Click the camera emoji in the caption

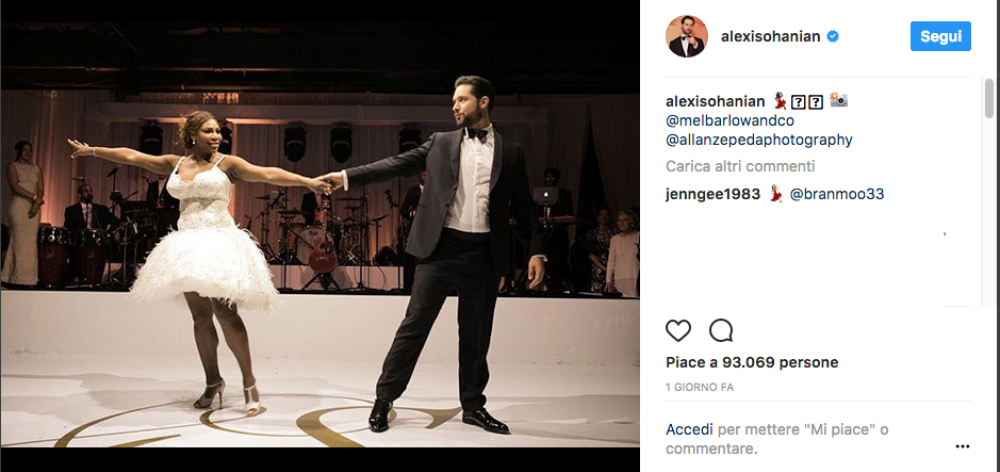838,101
